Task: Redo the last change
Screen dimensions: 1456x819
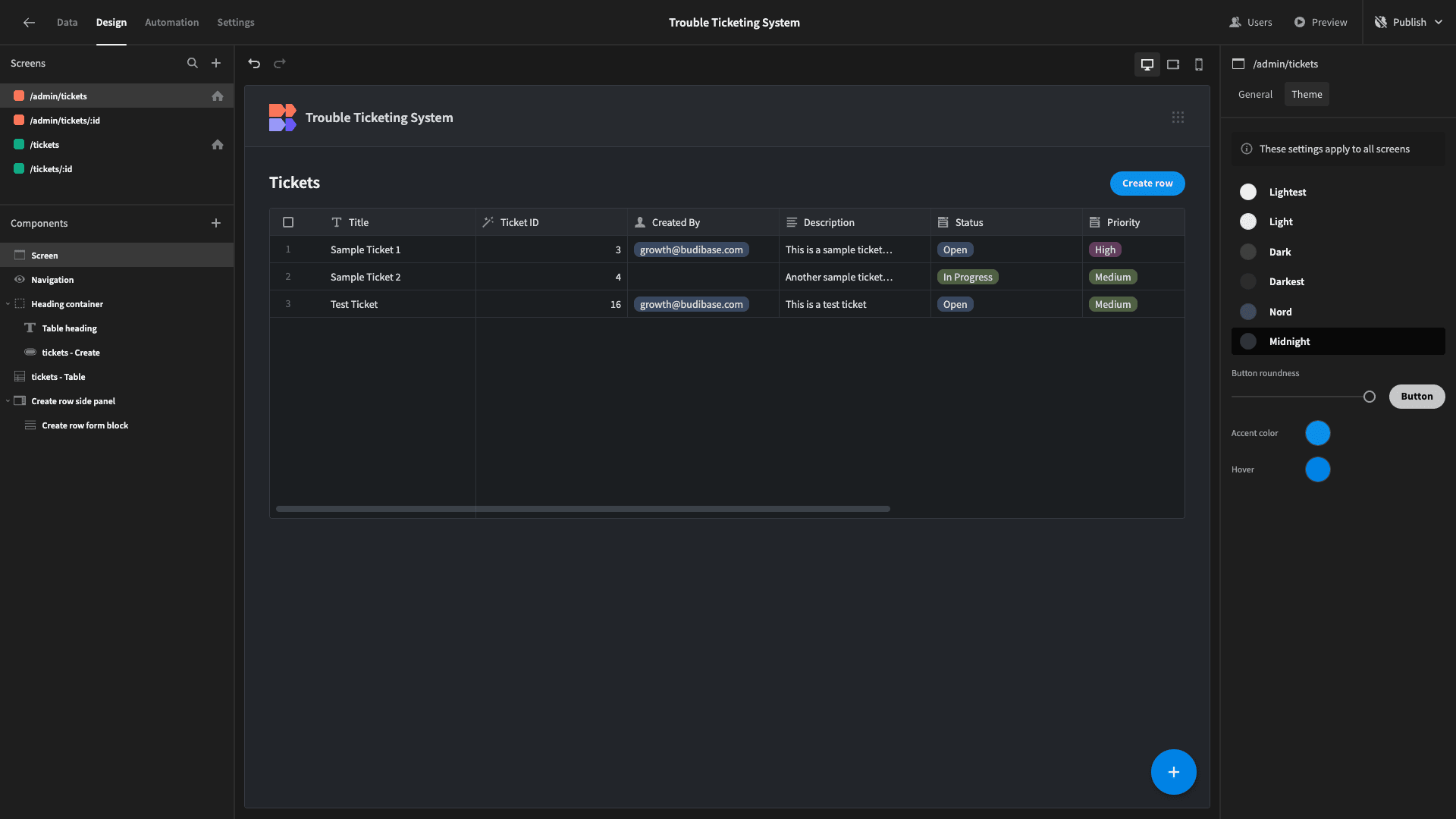Action: coord(280,64)
